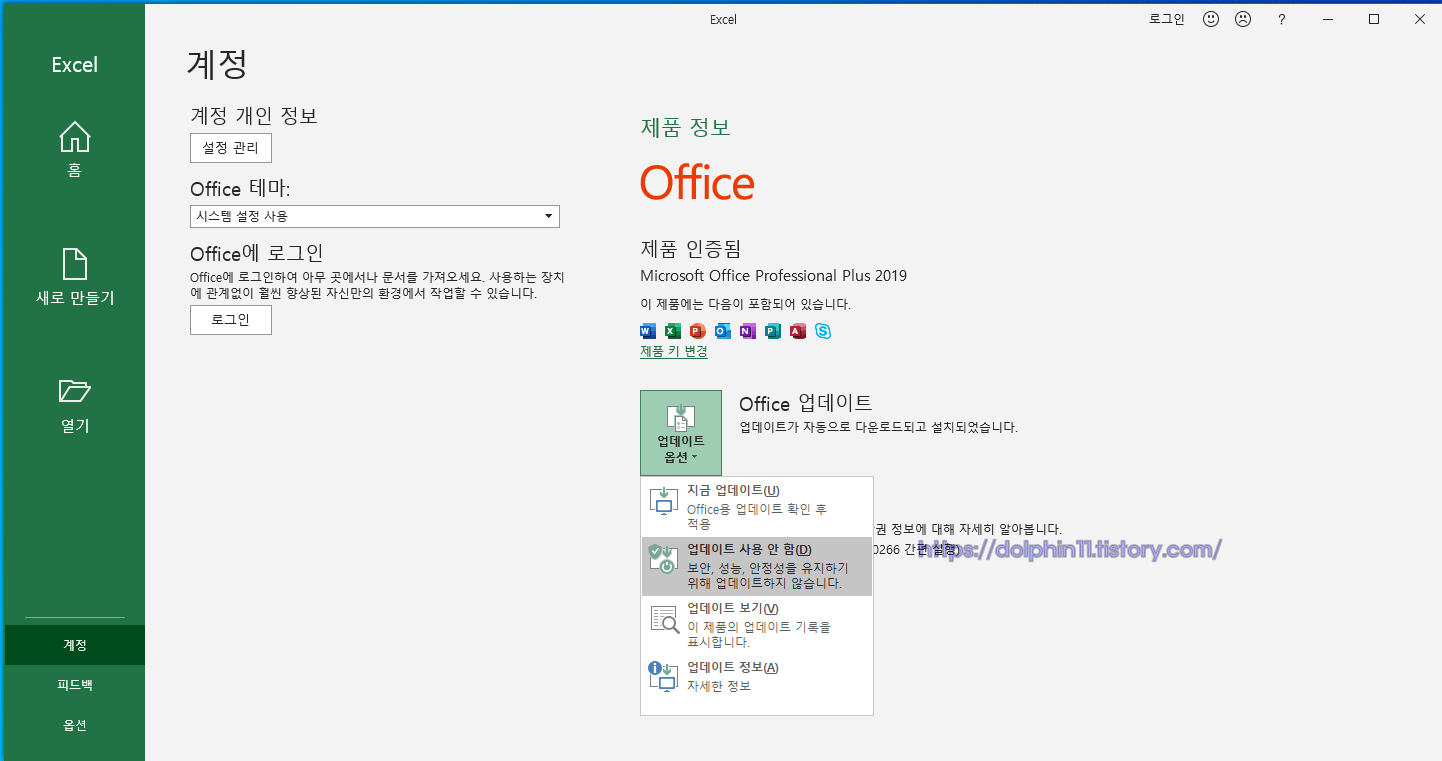Choose 업데이트 보기(V) menu entry
This screenshot has width=1442, height=761.
[757, 625]
